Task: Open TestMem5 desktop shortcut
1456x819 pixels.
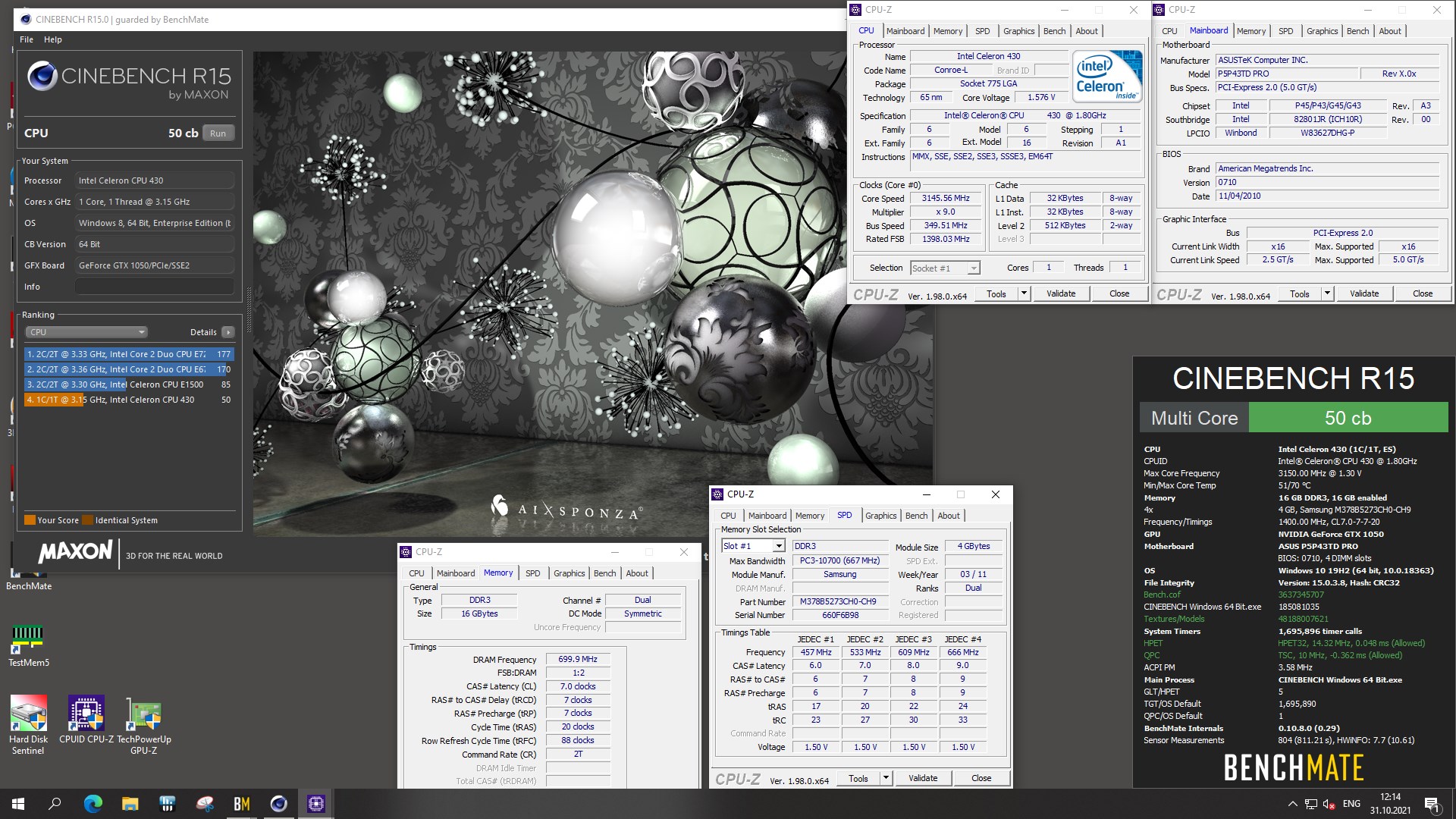Action: click(x=28, y=645)
